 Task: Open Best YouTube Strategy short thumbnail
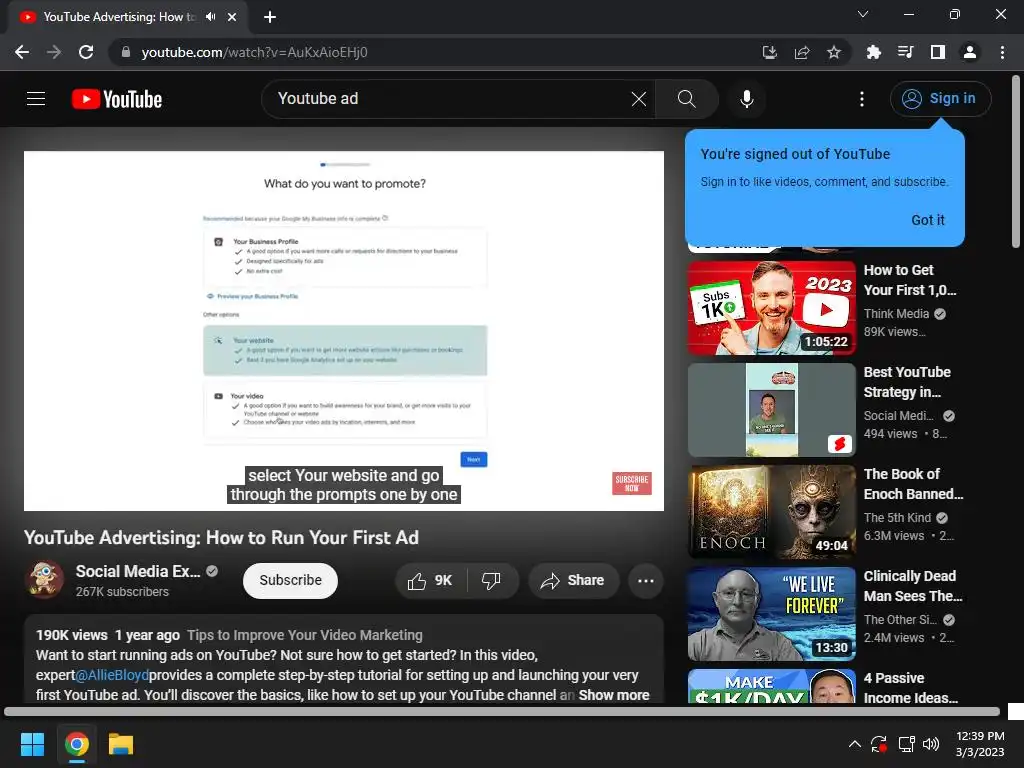coord(771,410)
